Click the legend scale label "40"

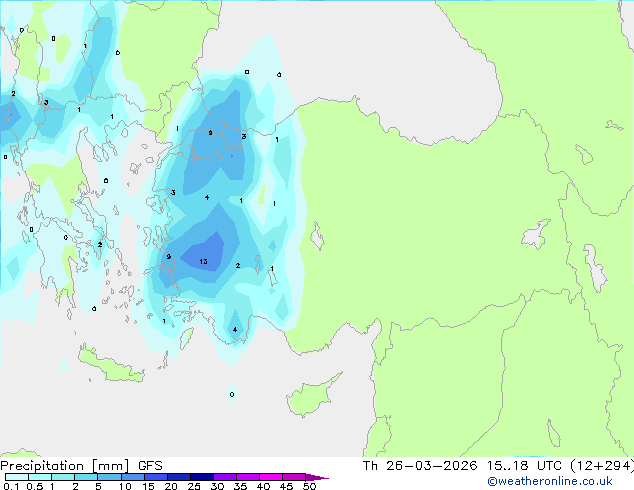click(263, 486)
